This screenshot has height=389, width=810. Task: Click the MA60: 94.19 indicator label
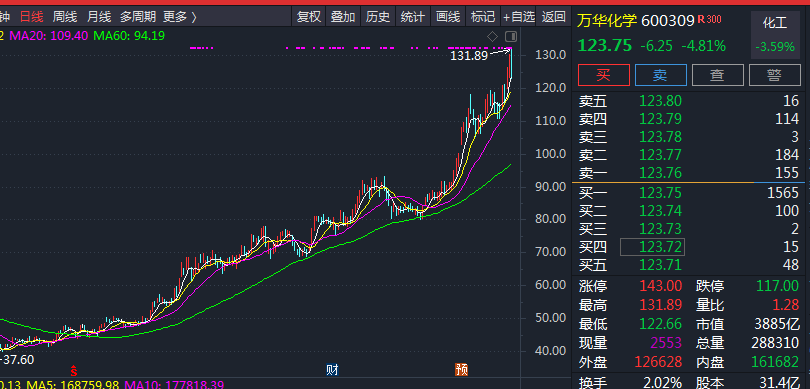[129, 36]
